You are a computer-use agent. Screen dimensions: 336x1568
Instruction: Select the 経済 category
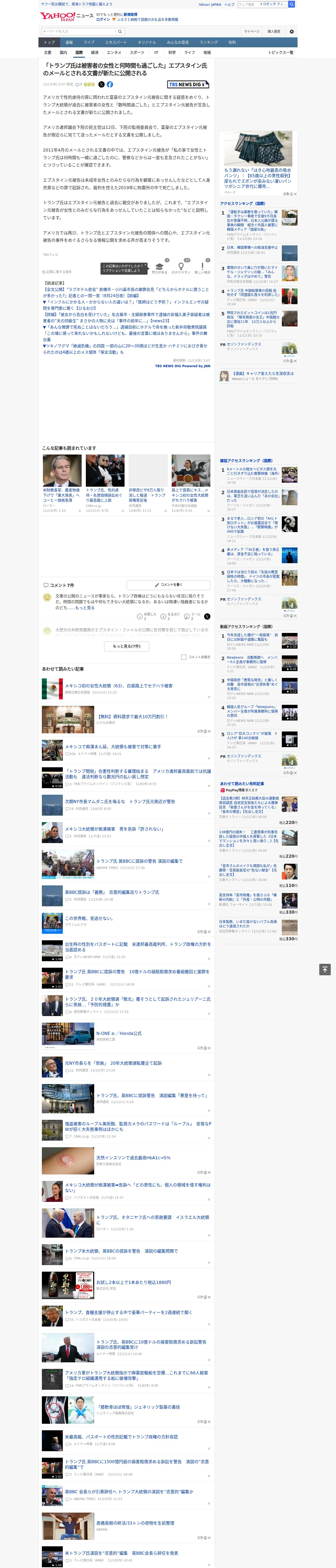coord(94,52)
